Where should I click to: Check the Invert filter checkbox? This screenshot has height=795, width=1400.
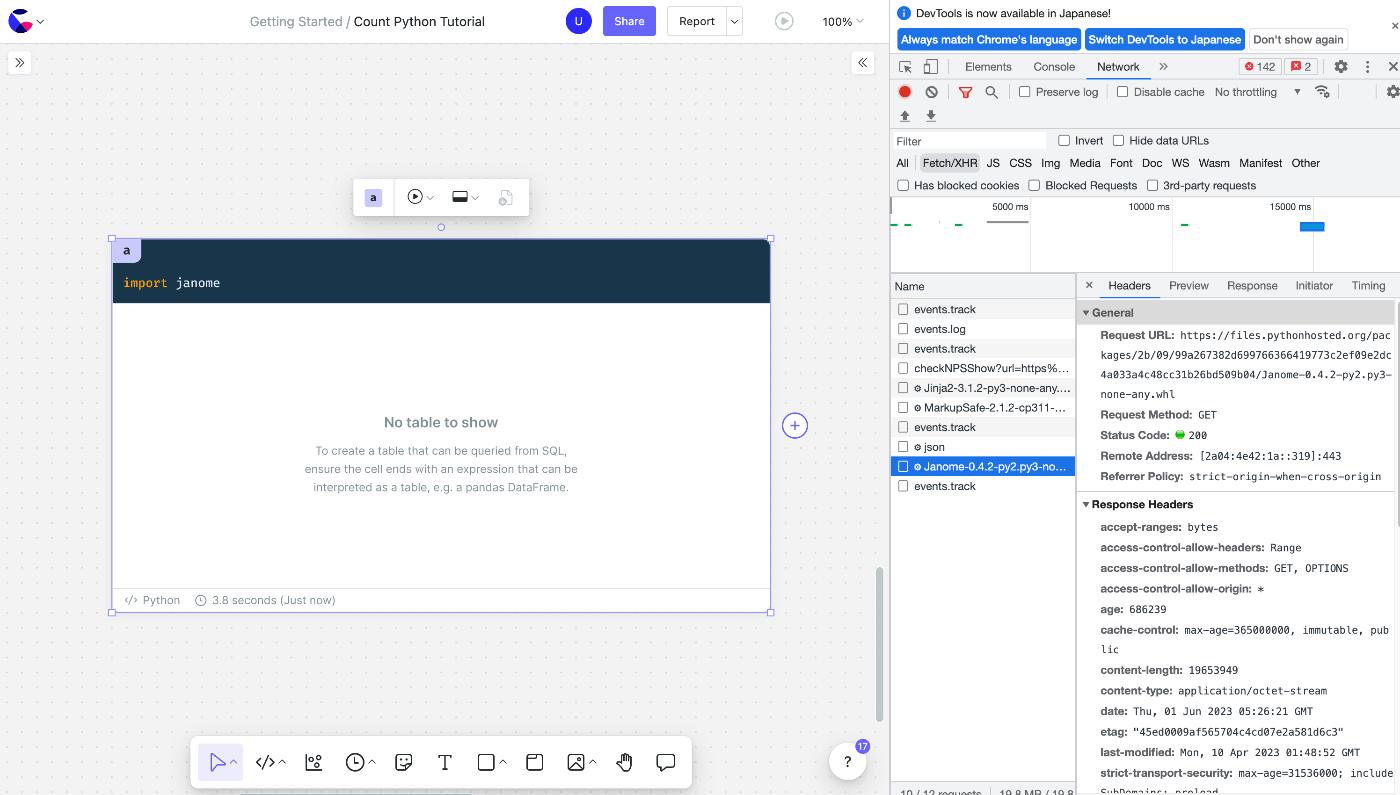[1064, 141]
